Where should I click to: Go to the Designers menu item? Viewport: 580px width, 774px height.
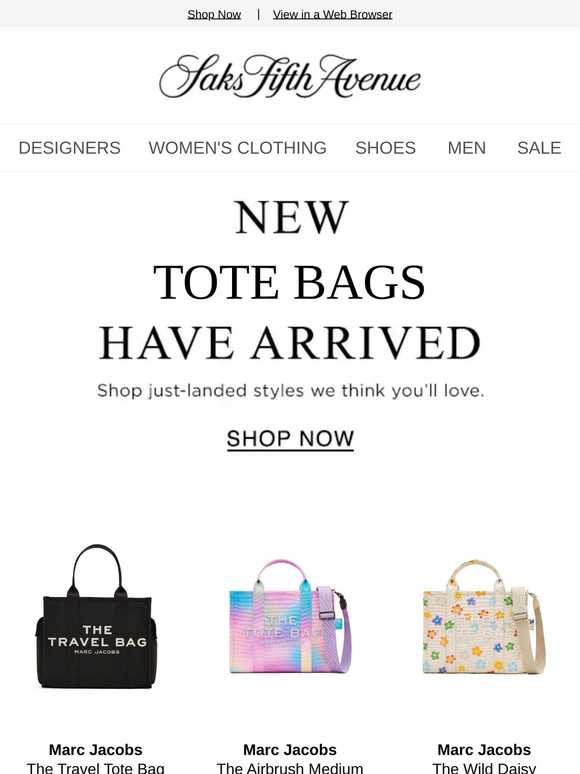coord(70,148)
